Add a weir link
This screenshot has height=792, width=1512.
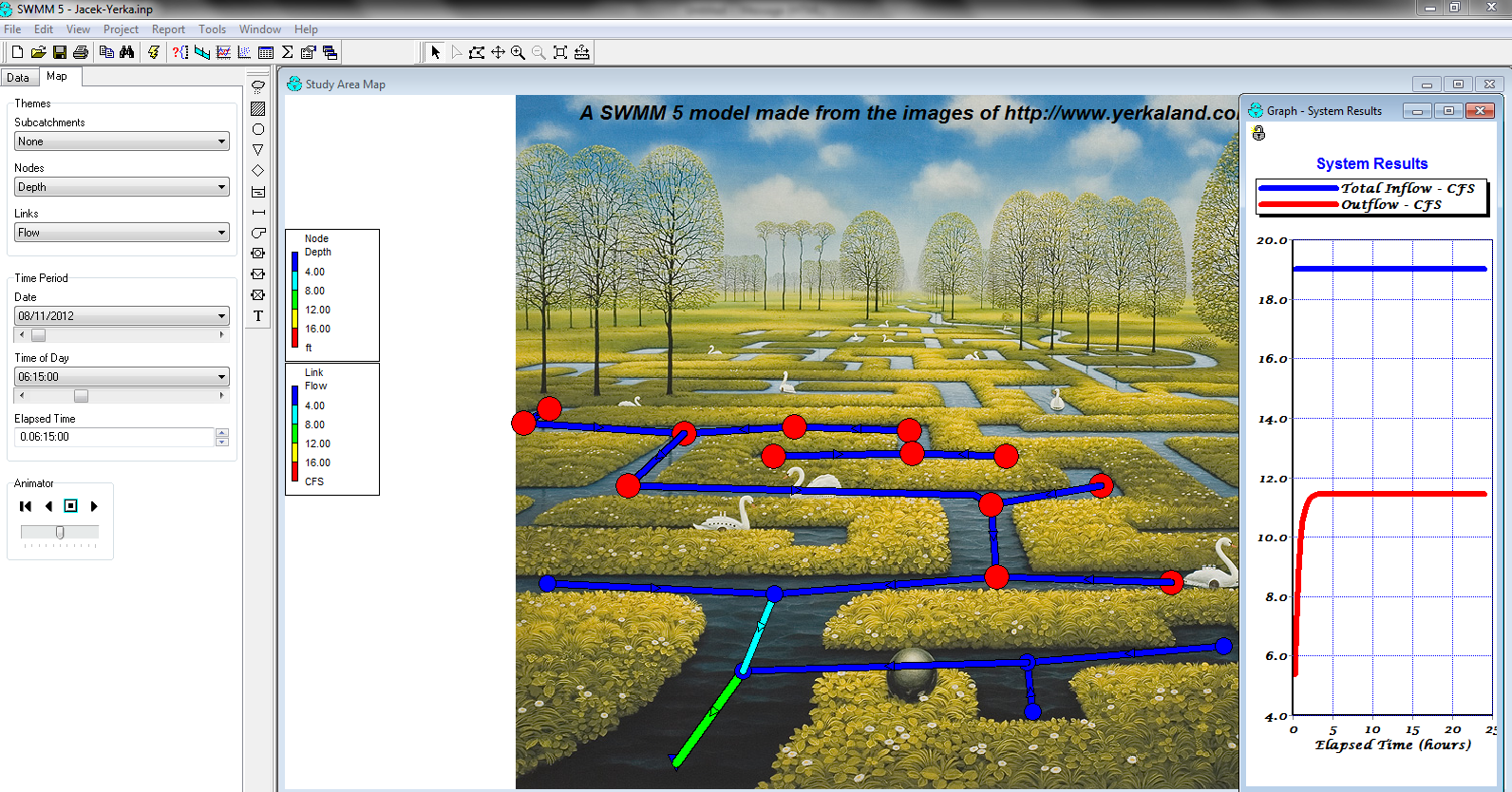(x=257, y=274)
